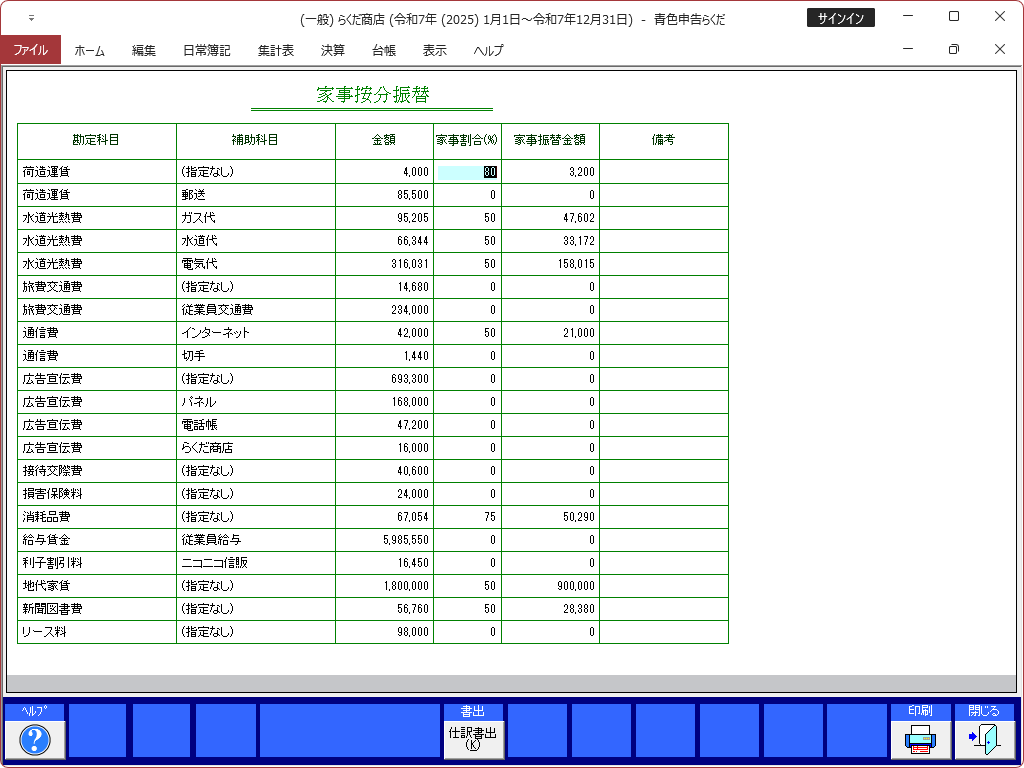Open the ヘルプ menu in the menu bar

(489, 50)
